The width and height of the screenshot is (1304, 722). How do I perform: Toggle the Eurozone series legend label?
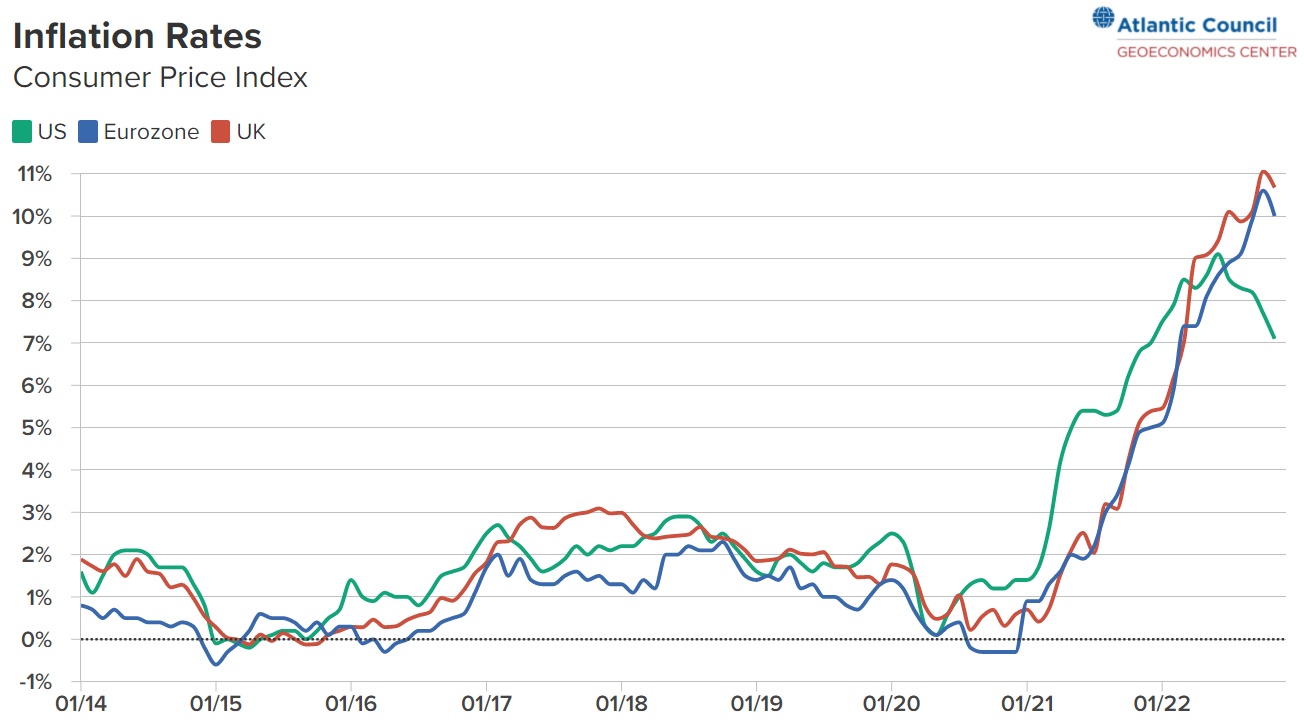(x=151, y=132)
